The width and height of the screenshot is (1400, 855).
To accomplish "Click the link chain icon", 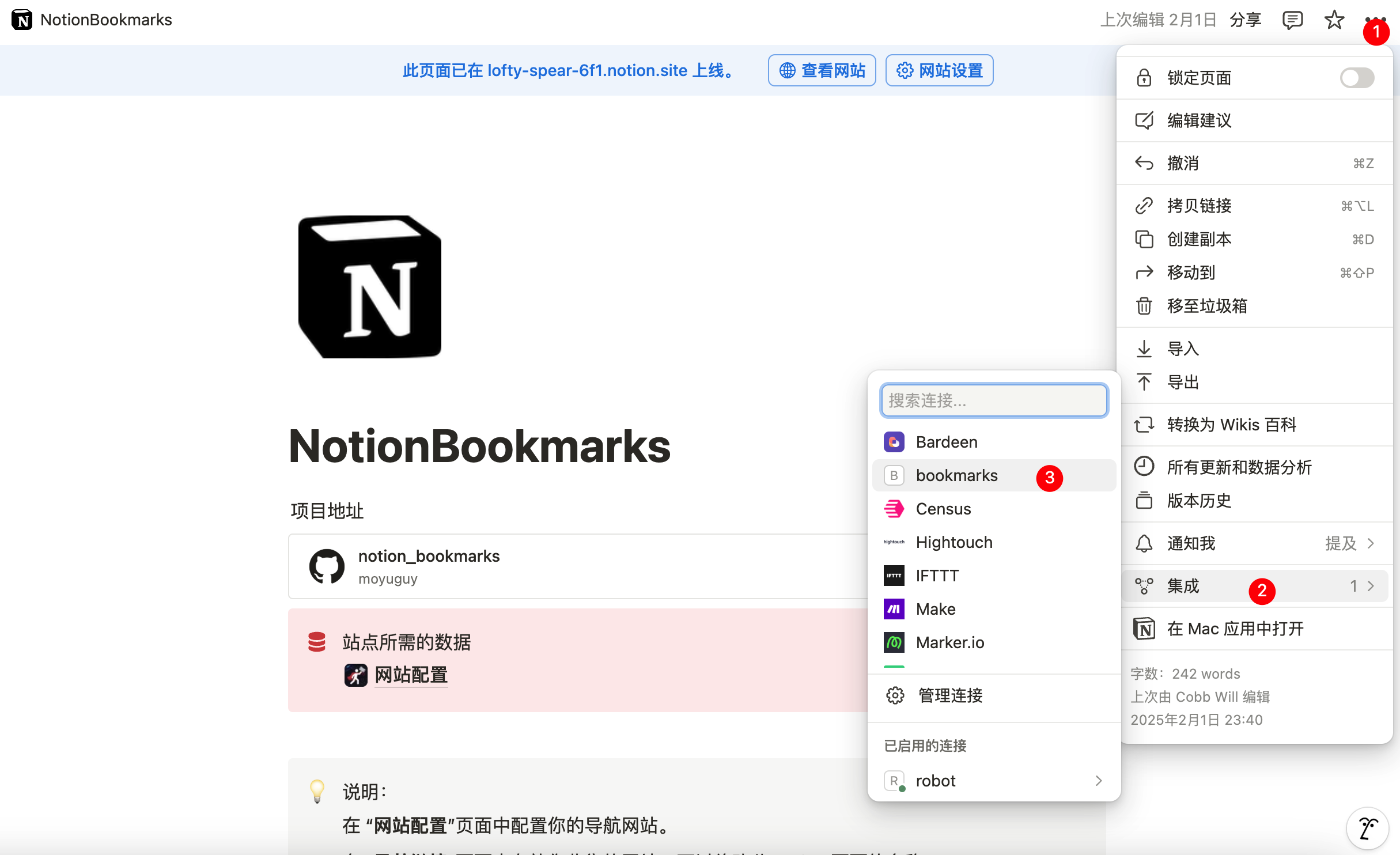I will [1144, 206].
